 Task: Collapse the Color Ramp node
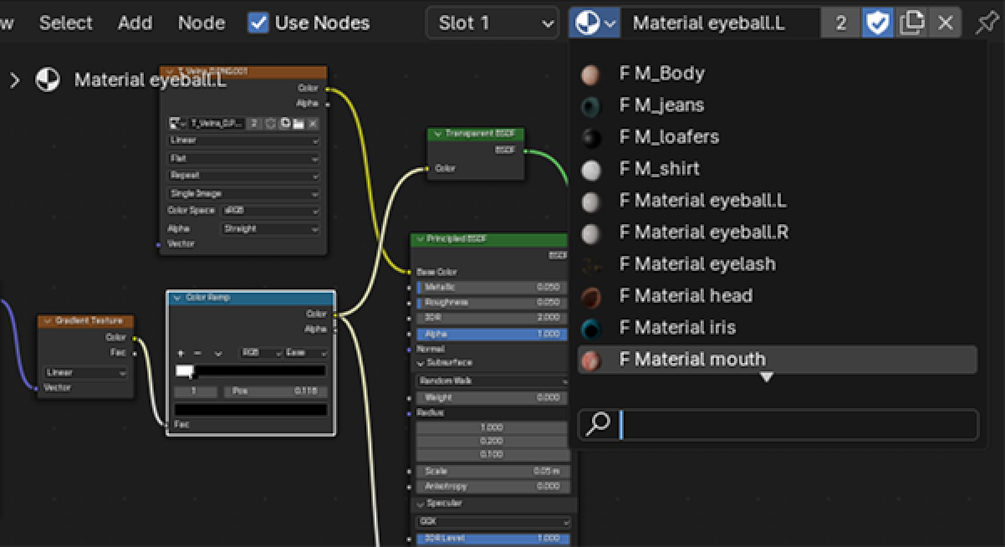pyautogui.click(x=177, y=298)
